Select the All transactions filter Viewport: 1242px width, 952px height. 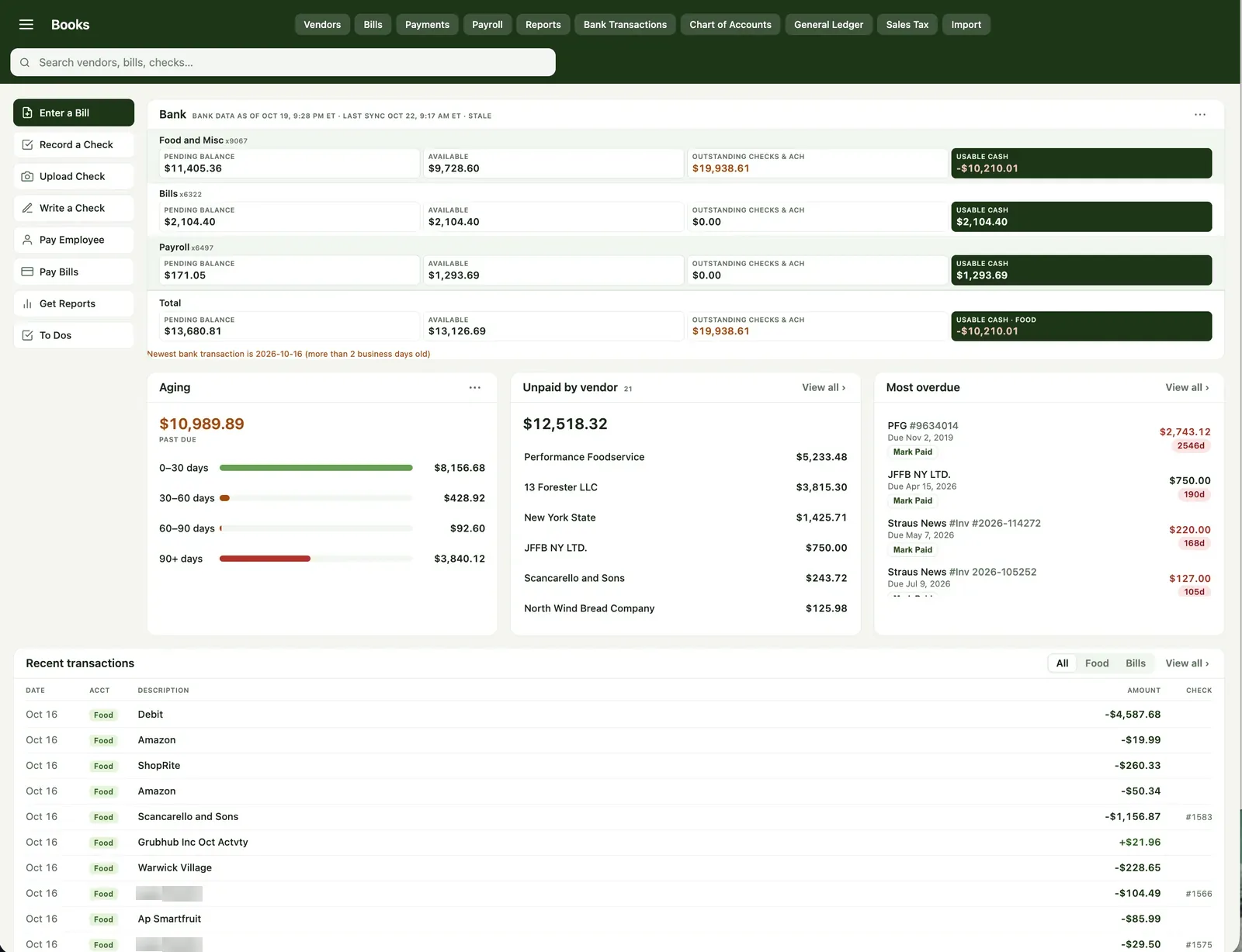(1062, 663)
